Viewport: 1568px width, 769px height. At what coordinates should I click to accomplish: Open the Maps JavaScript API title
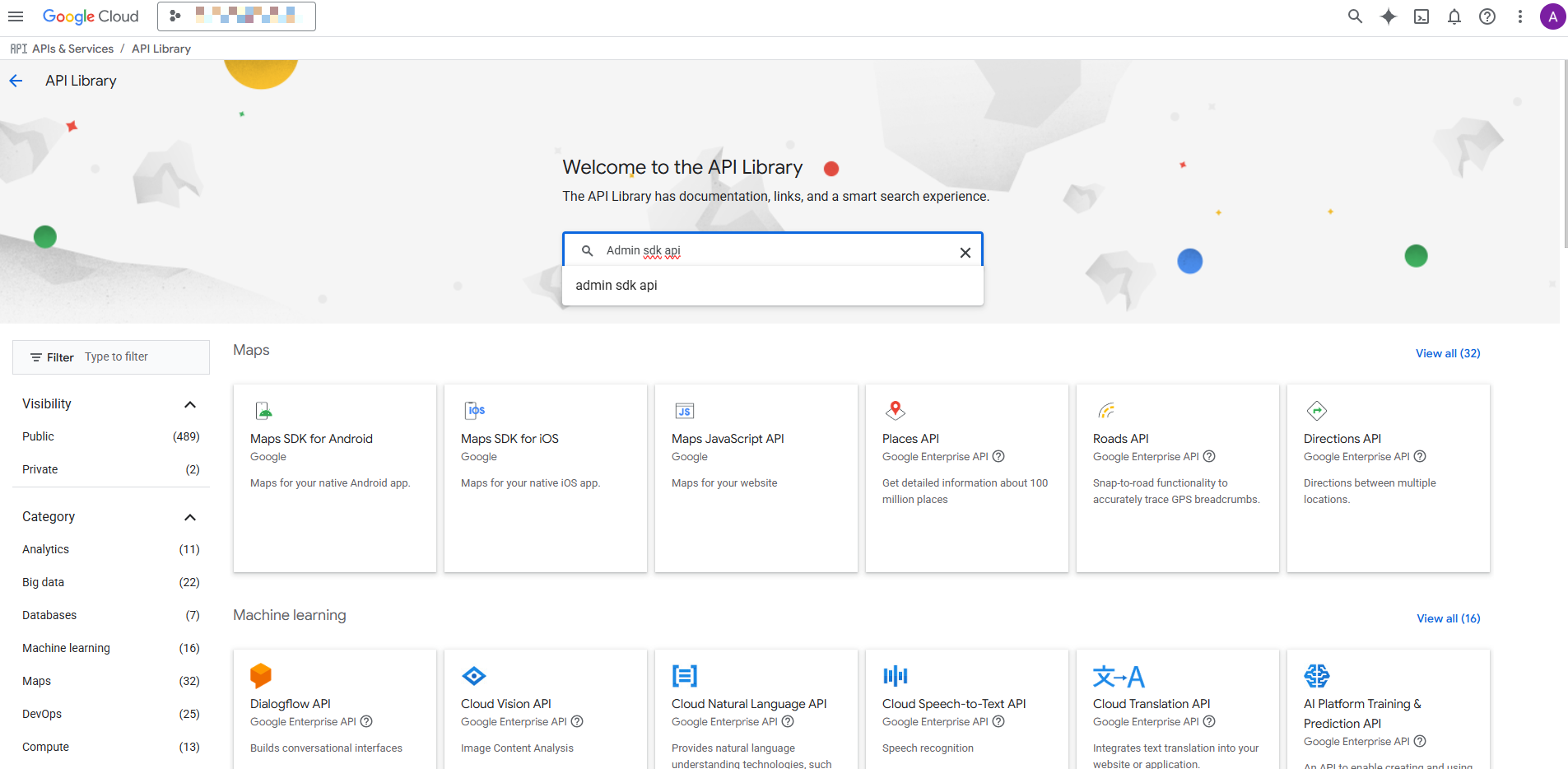728,439
